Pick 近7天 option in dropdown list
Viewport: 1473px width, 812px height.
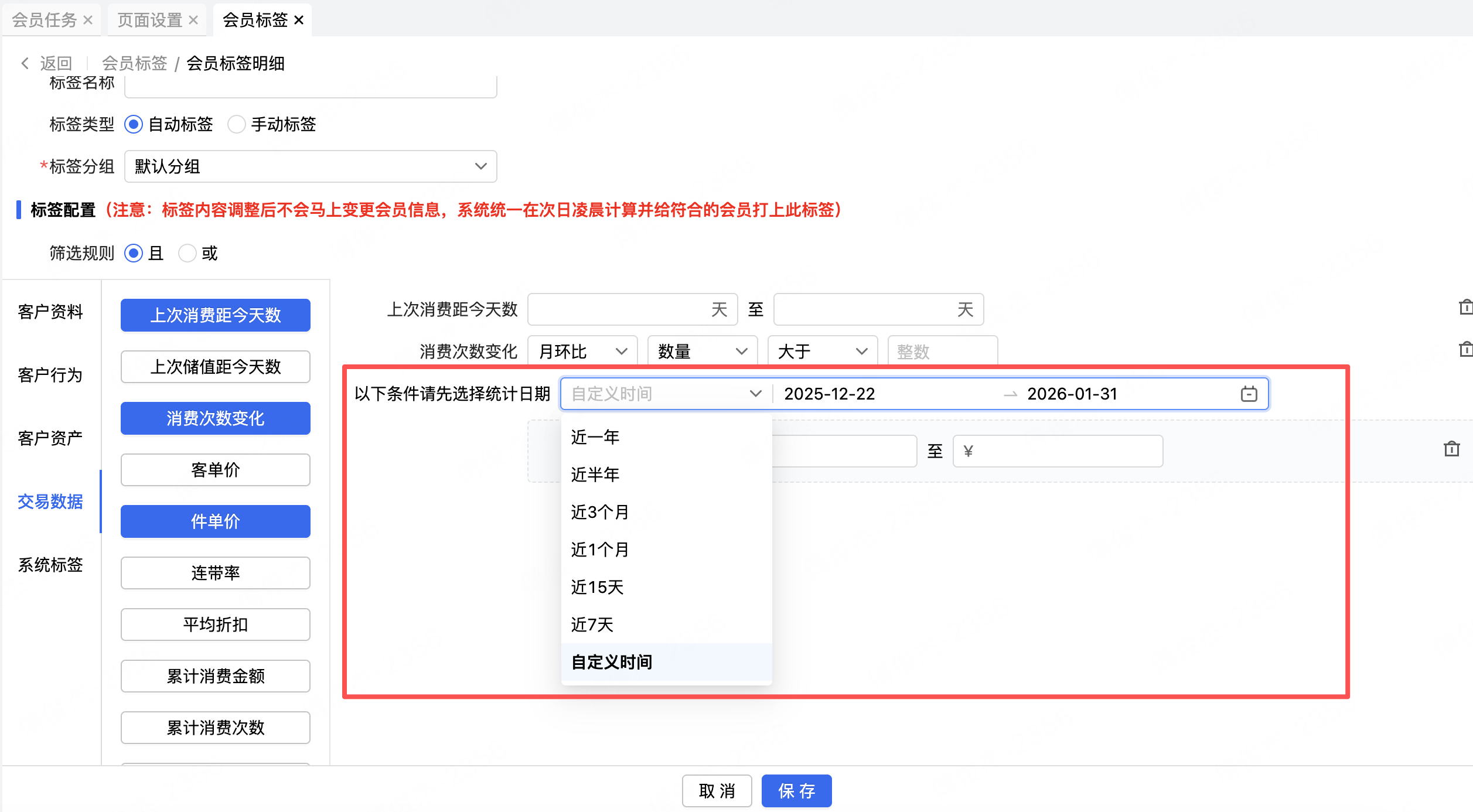[x=592, y=625]
